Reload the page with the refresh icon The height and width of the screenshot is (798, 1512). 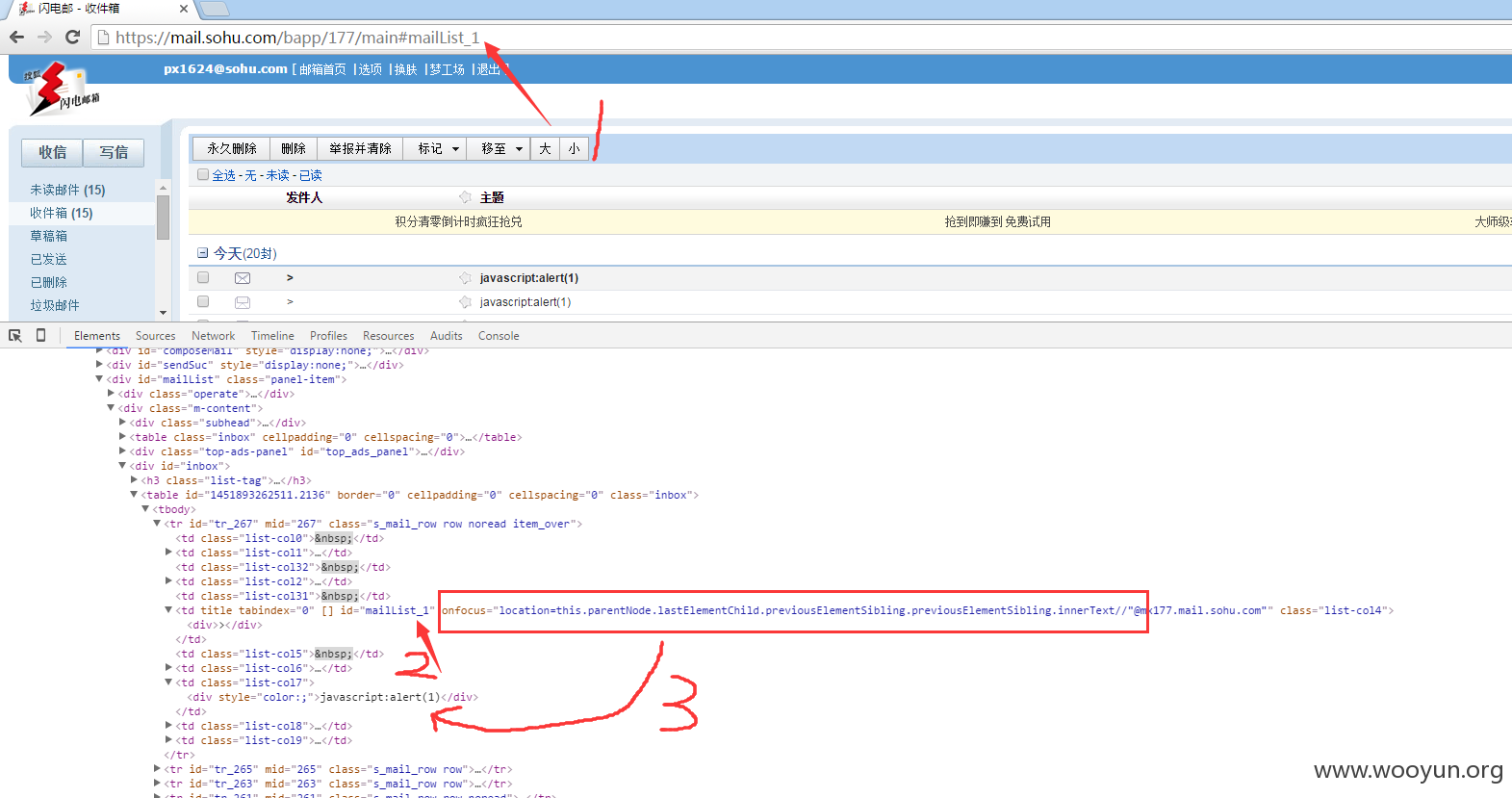tap(72, 37)
